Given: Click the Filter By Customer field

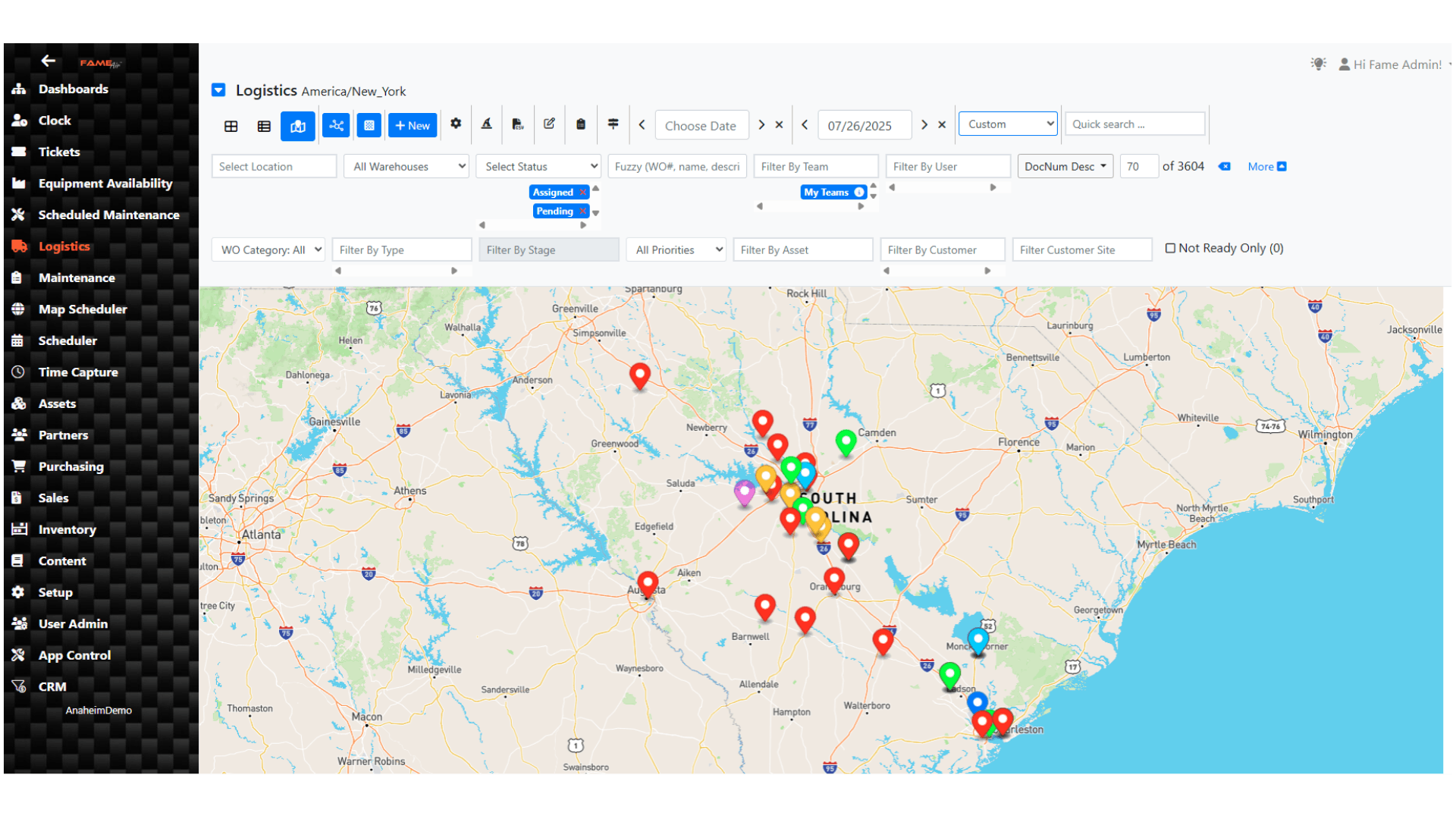Looking at the screenshot, I should pyautogui.click(x=943, y=249).
